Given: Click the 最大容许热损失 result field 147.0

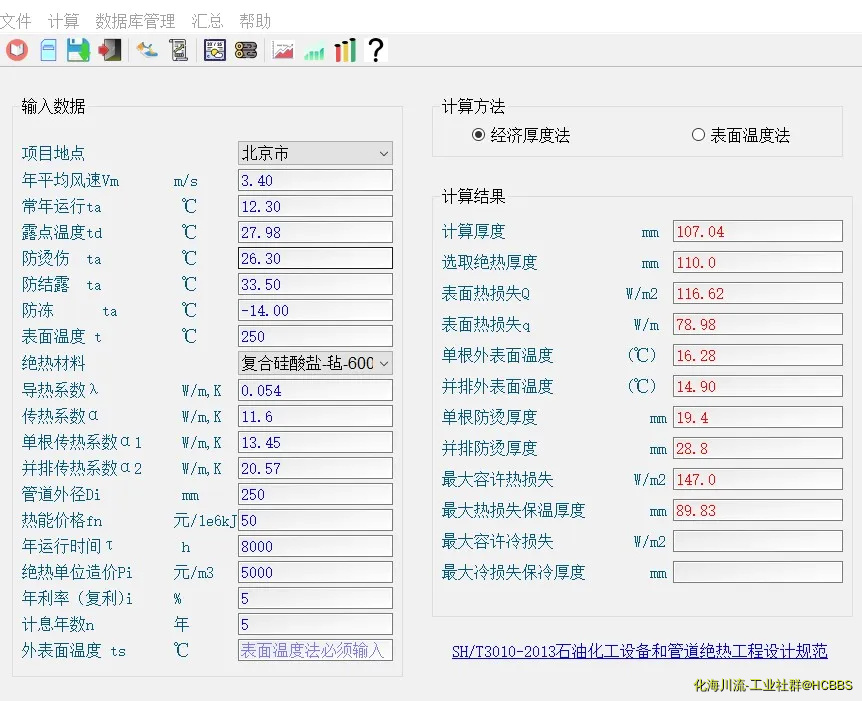Looking at the screenshot, I should pyautogui.click(x=758, y=479).
